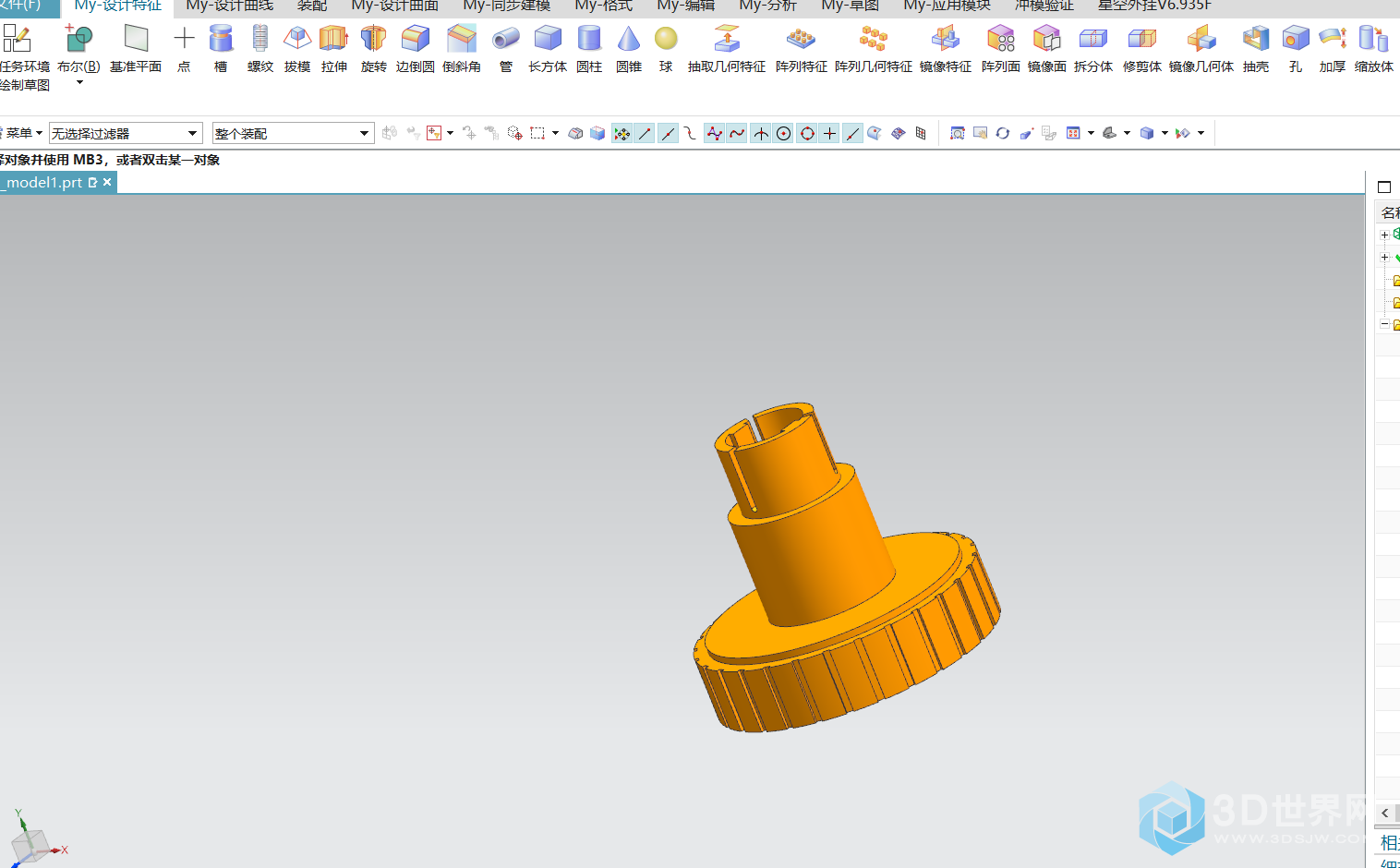Open the 冲模验证 ribbon tab
This screenshot has height=868, width=1400.
(1044, 6)
